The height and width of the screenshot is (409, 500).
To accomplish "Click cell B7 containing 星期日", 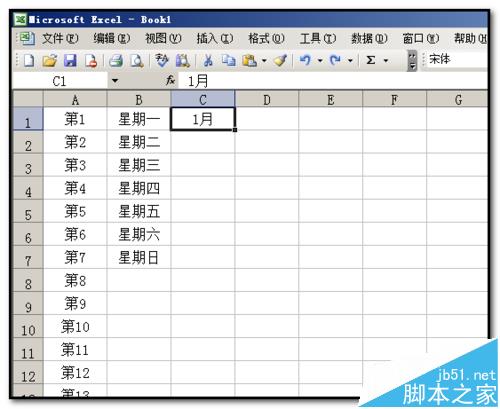I will click(x=139, y=257).
